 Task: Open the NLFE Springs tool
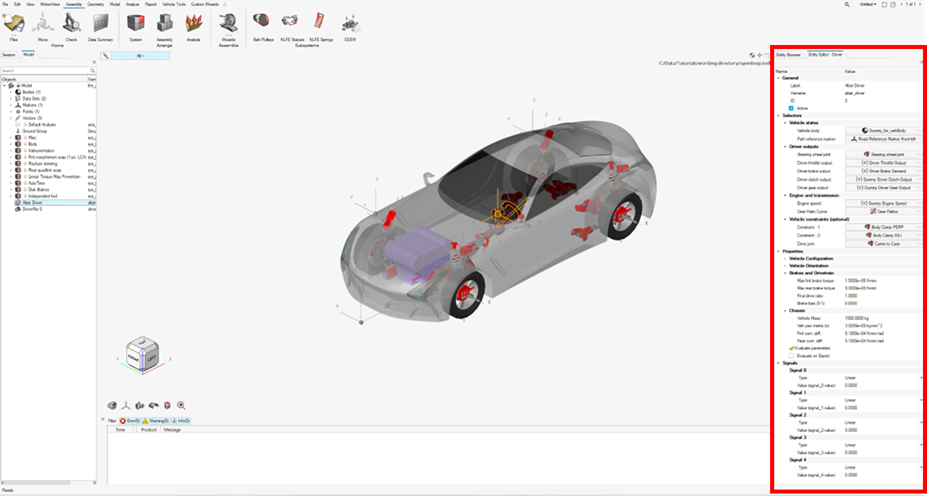pos(320,24)
